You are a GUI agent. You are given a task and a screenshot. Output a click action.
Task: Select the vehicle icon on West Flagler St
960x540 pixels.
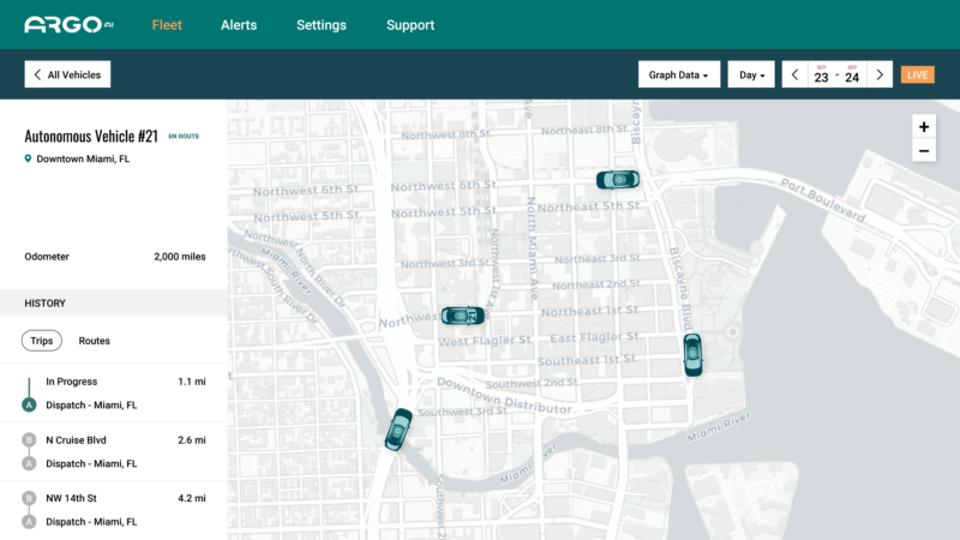[x=463, y=316]
